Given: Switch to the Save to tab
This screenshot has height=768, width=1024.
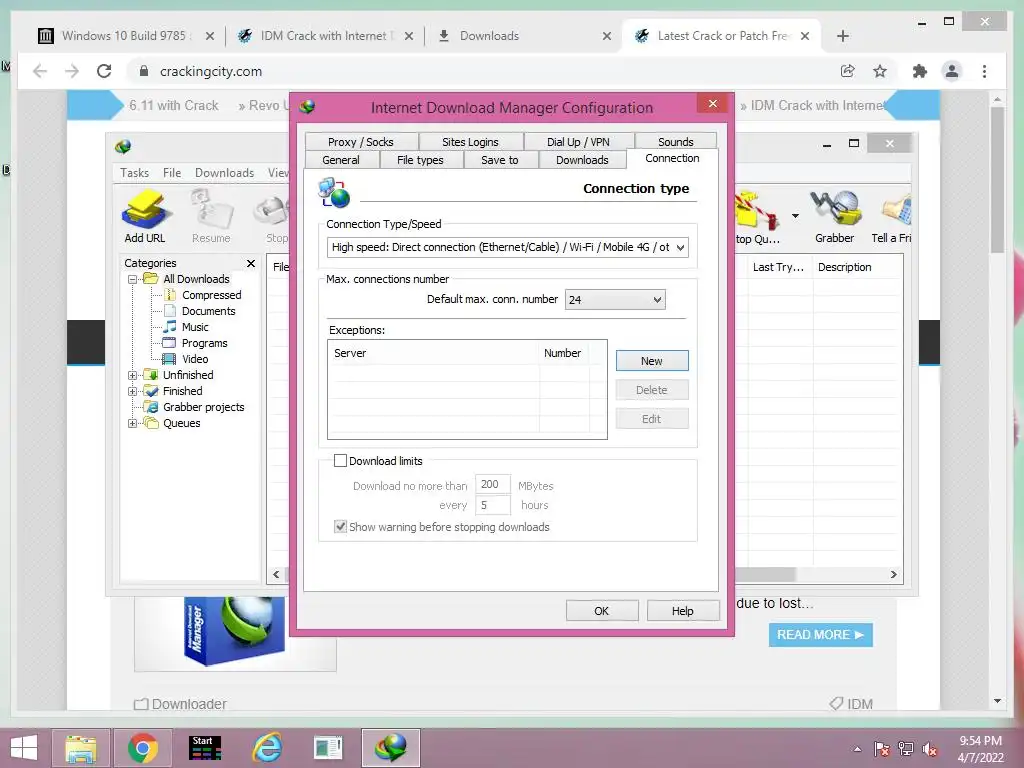Looking at the screenshot, I should click(x=500, y=160).
